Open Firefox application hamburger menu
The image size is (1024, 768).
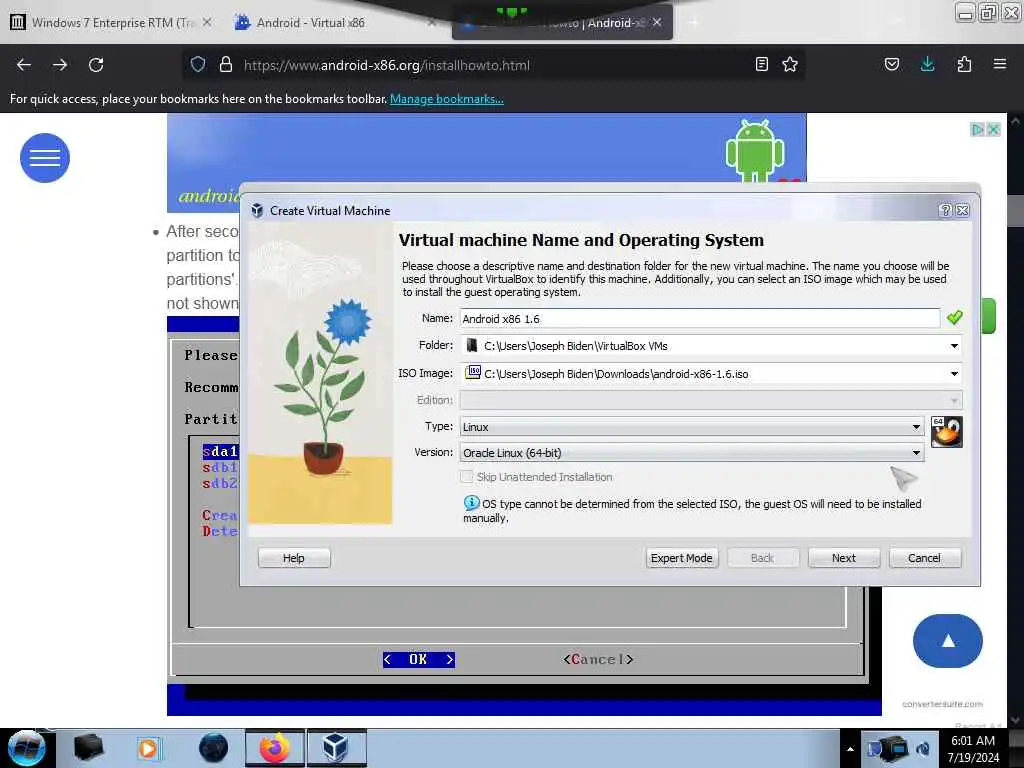coord(1000,64)
